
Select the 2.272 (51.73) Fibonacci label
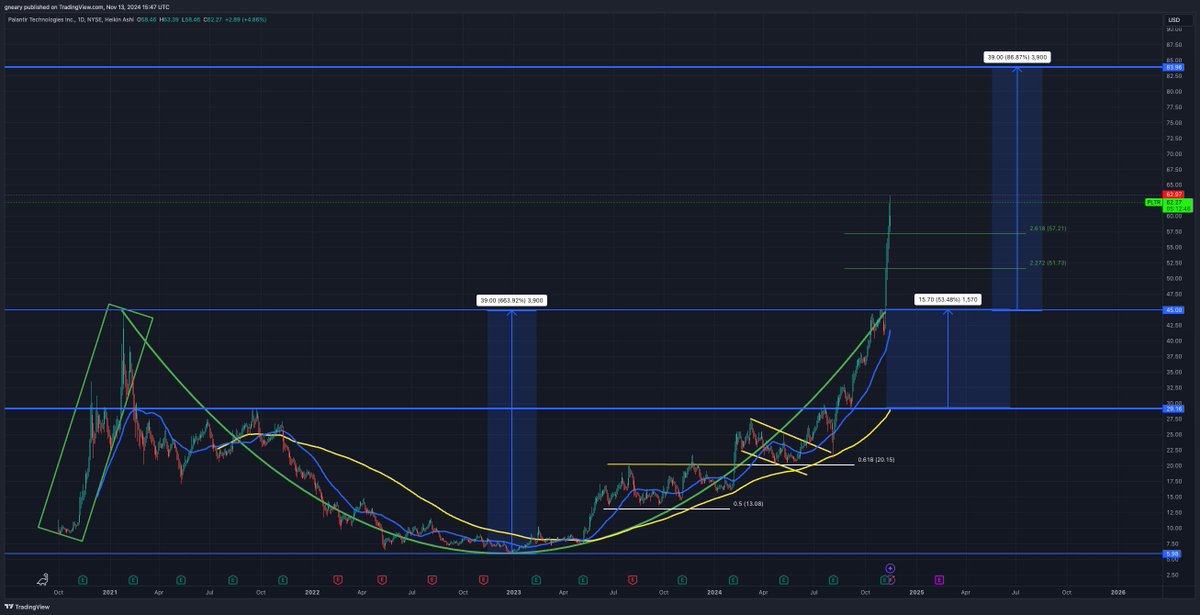[x=1048, y=263]
